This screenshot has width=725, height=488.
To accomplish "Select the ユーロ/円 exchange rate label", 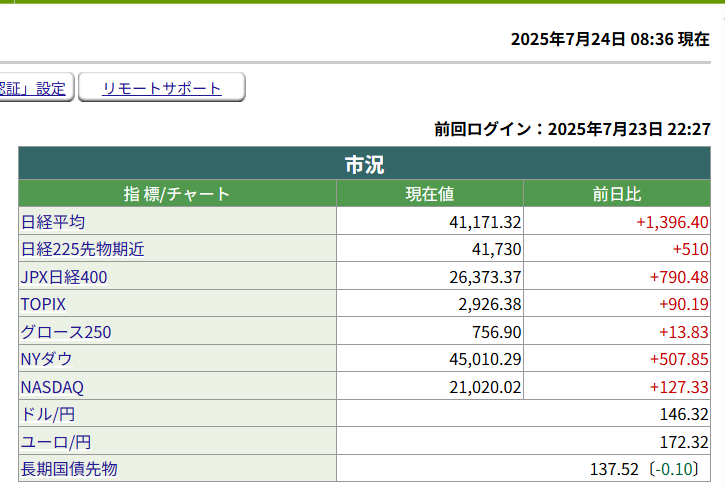I will 55,442.
